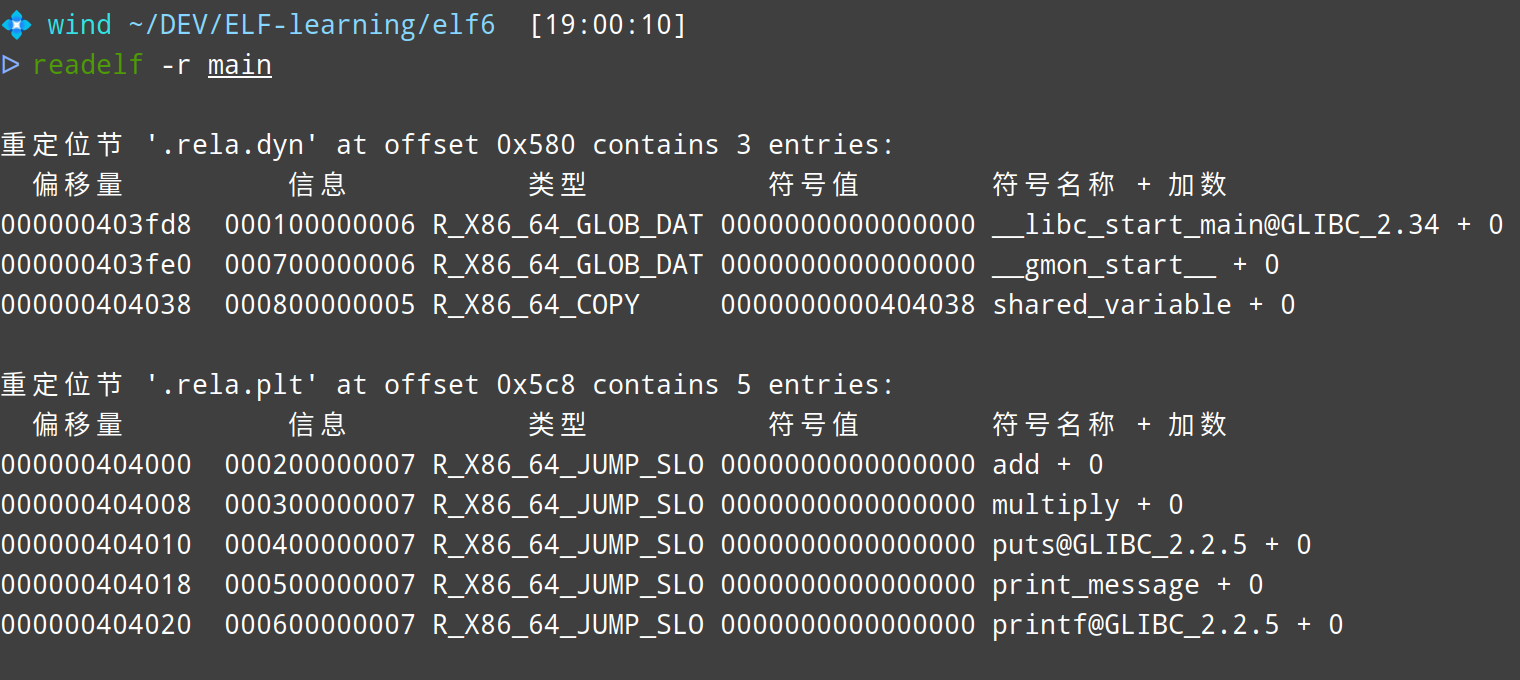Click the add symbol in .rela.plt
The height and width of the screenshot is (680, 1520).
[1016, 465]
